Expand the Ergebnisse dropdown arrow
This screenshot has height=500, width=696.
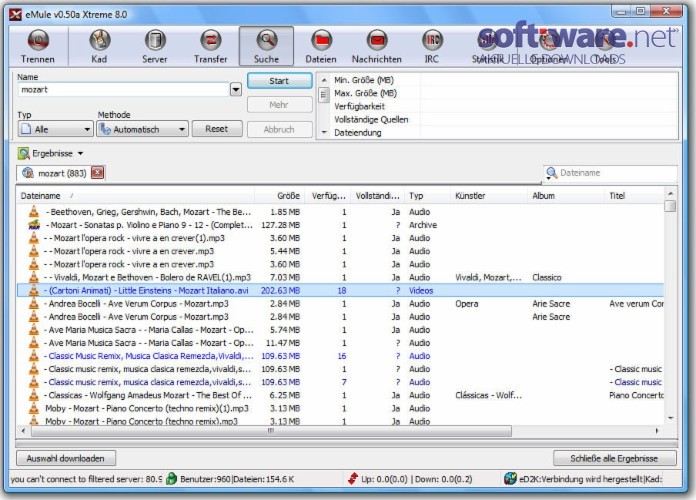click(x=80, y=154)
